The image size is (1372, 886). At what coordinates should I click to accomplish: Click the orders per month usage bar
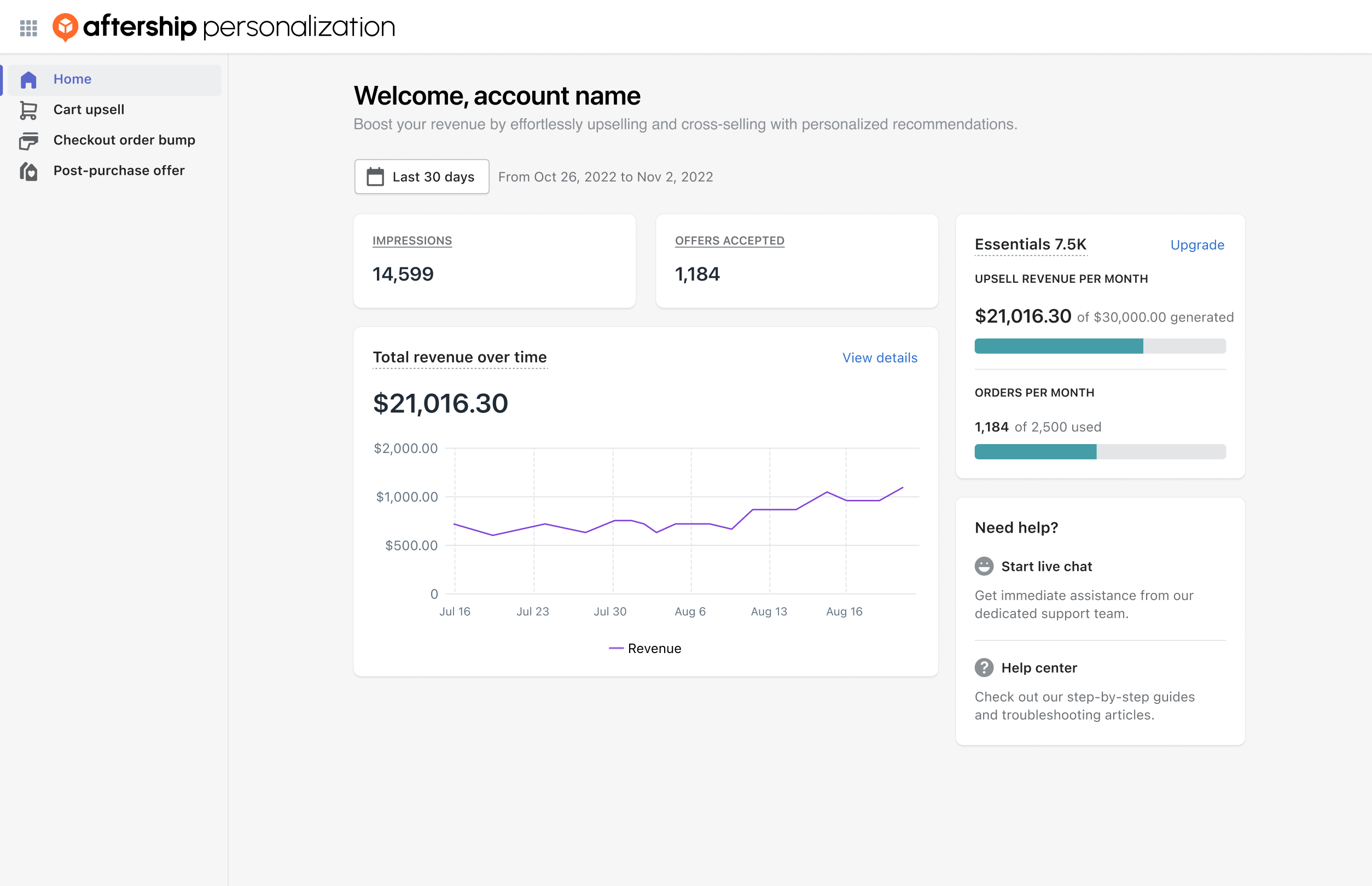coord(1100,452)
